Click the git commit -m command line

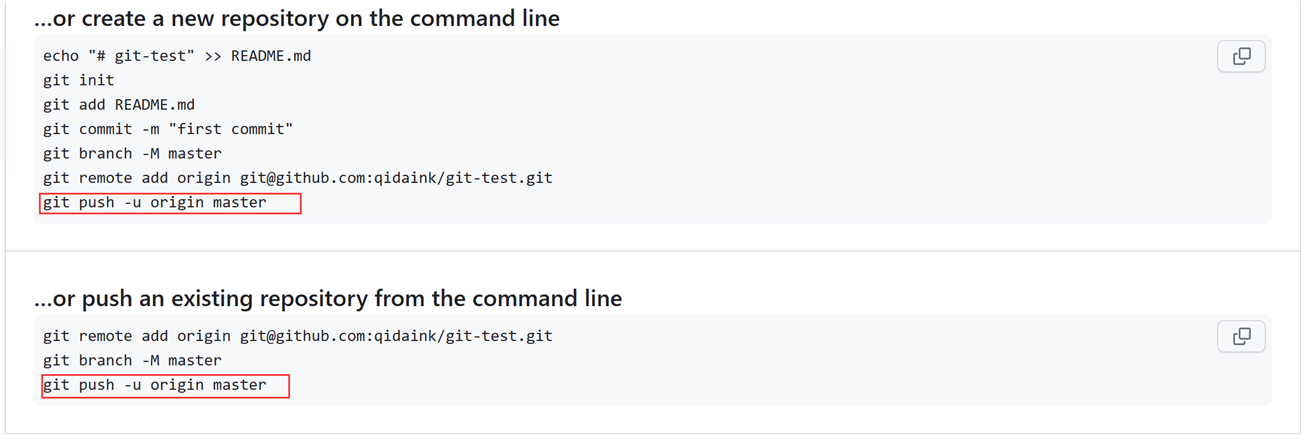click(x=168, y=129)
